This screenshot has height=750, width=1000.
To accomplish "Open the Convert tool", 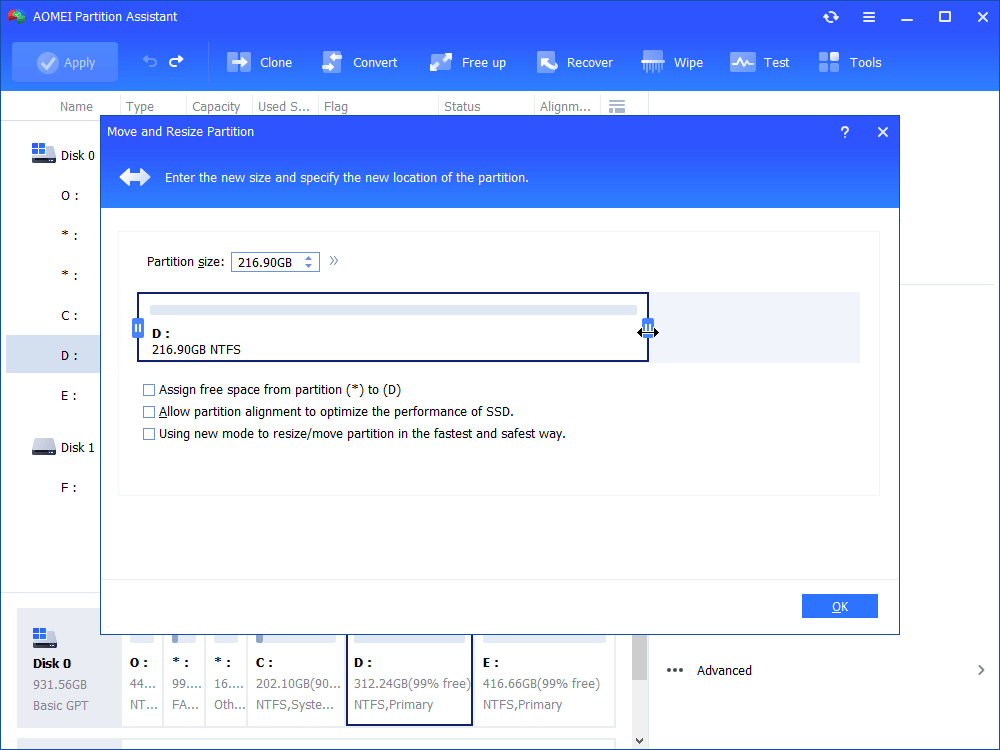I will click(359, 62).
